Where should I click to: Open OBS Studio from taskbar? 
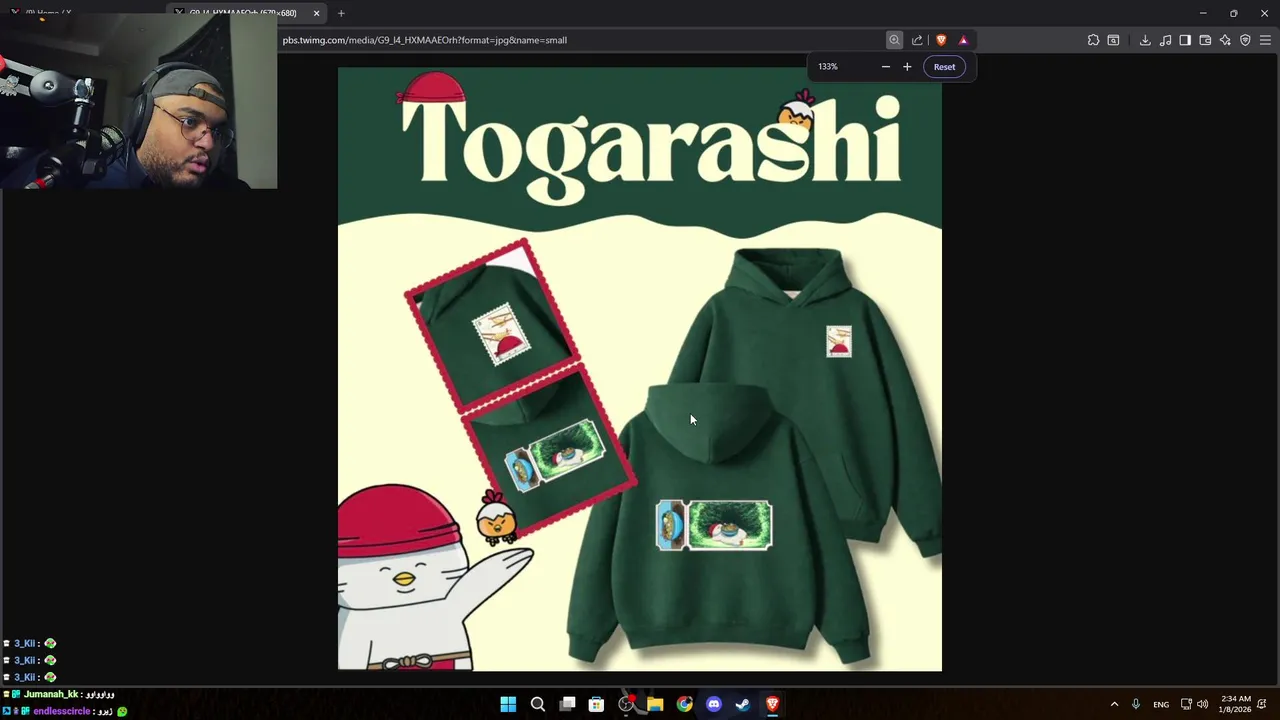(x=626, y=704)
